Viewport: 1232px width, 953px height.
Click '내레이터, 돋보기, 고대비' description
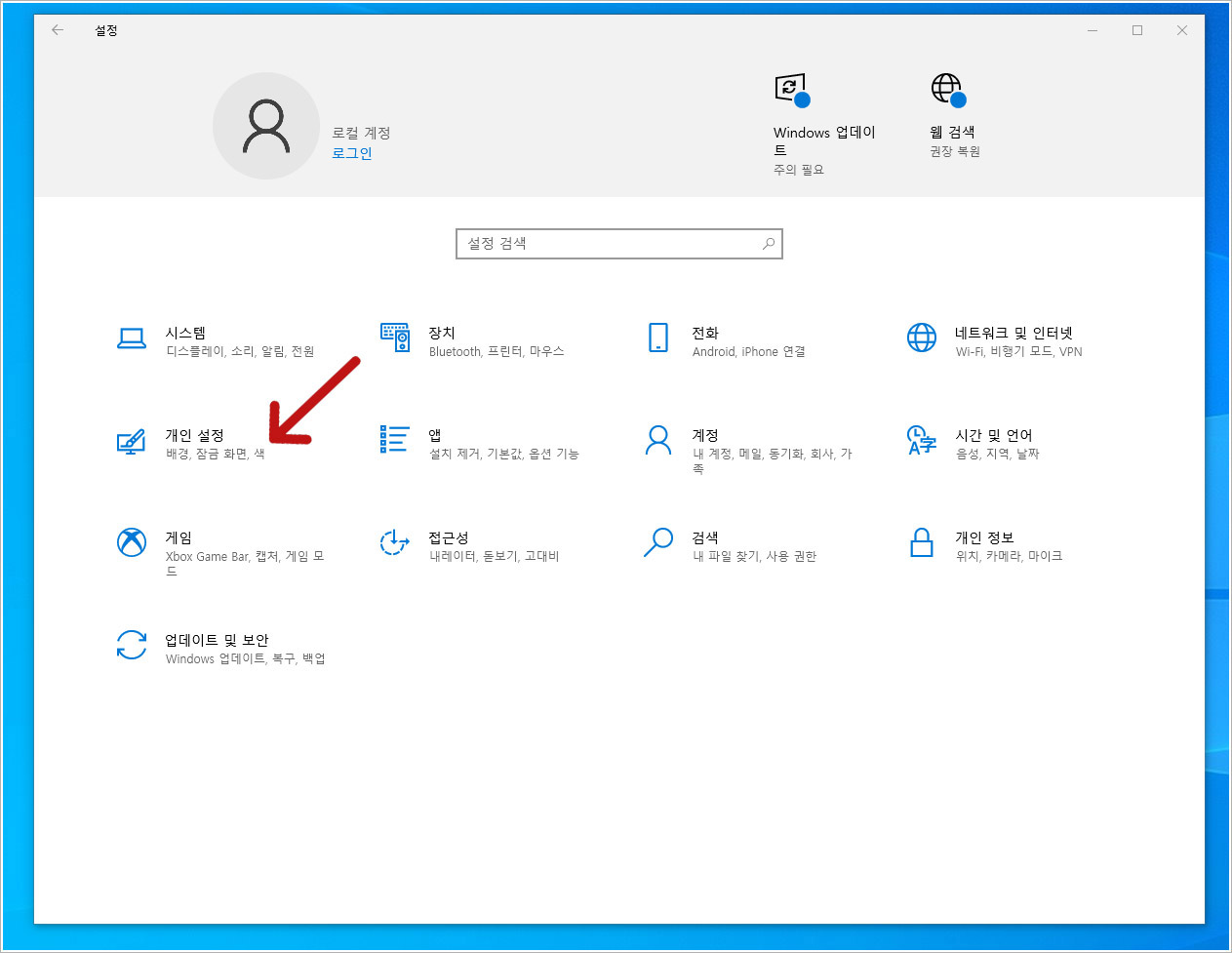[x=495, y=556]
